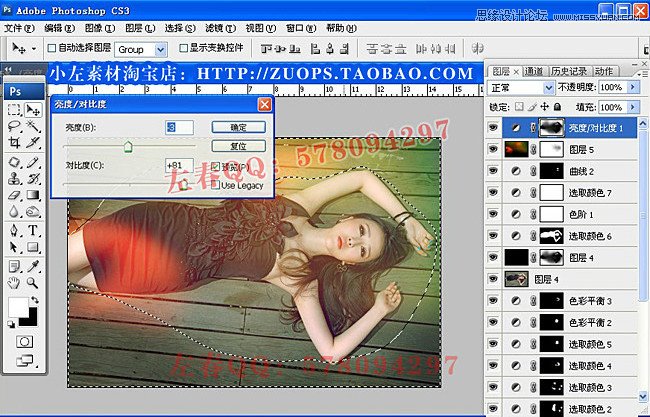Select the Zoom tool
Viewport: 650px width, 417px height.
point(33,283)
